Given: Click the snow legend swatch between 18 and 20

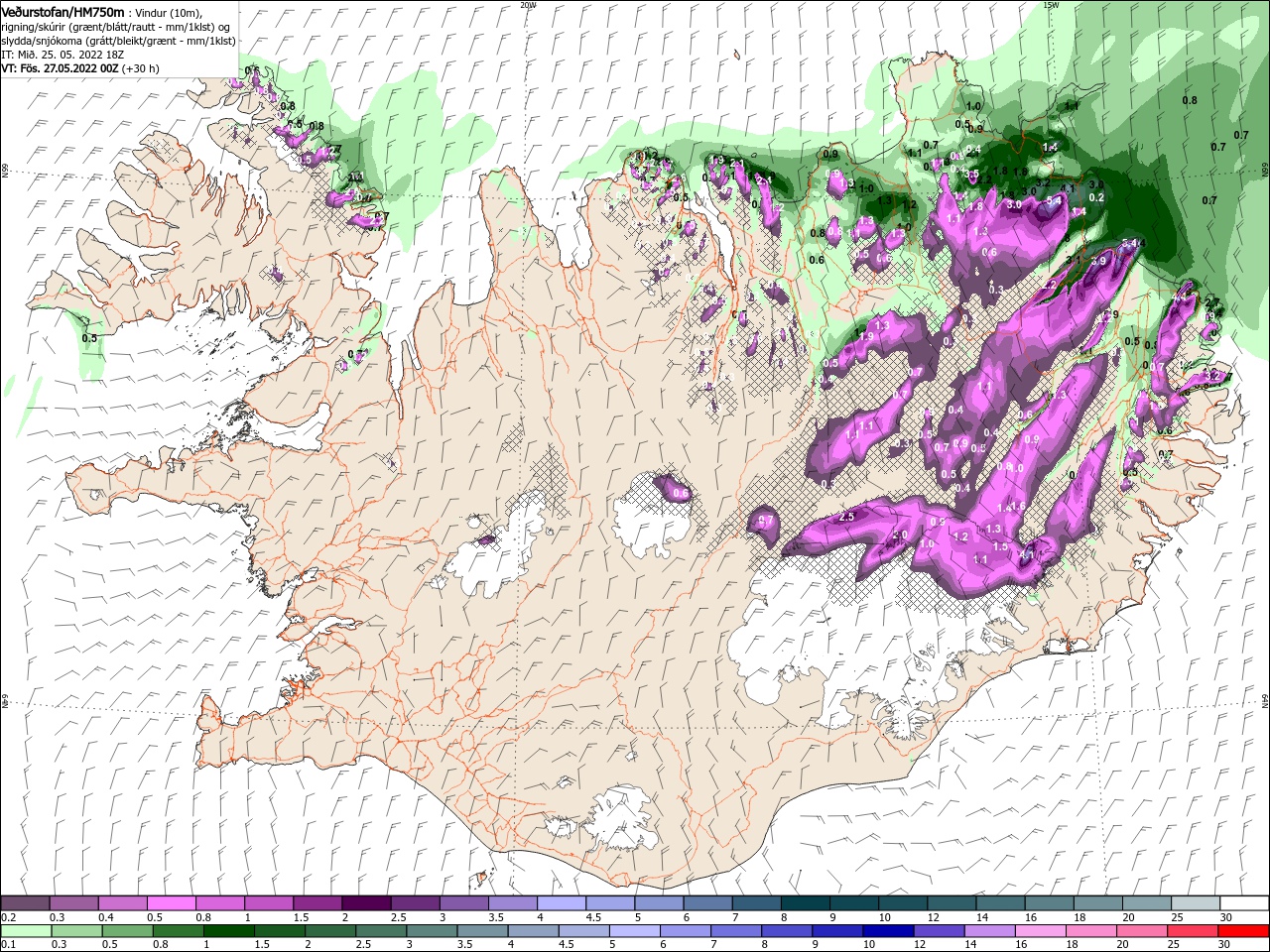Looking at the screenshot, I should (x=1097, y=902).
